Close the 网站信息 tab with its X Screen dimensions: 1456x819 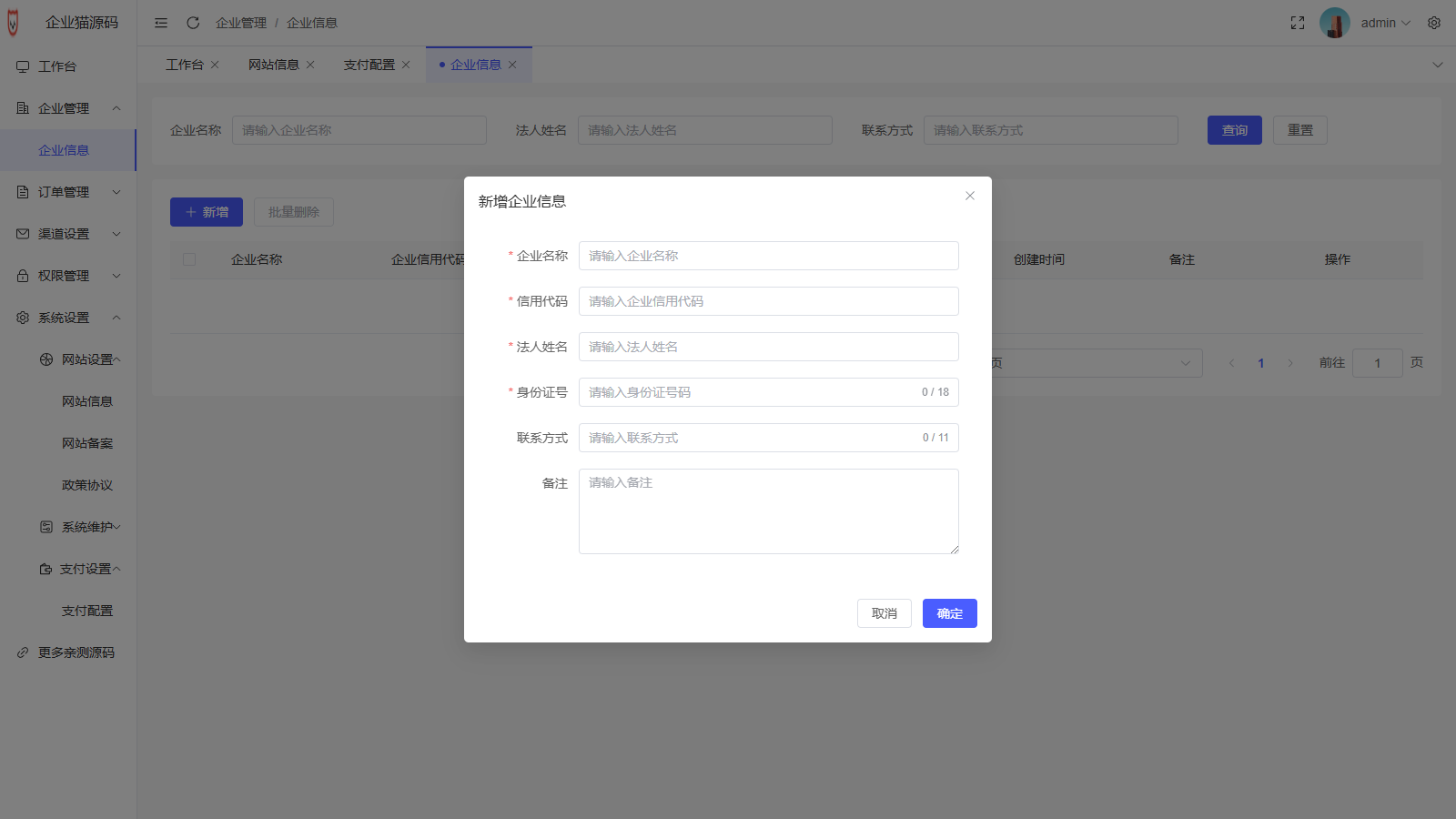(310, 65)
